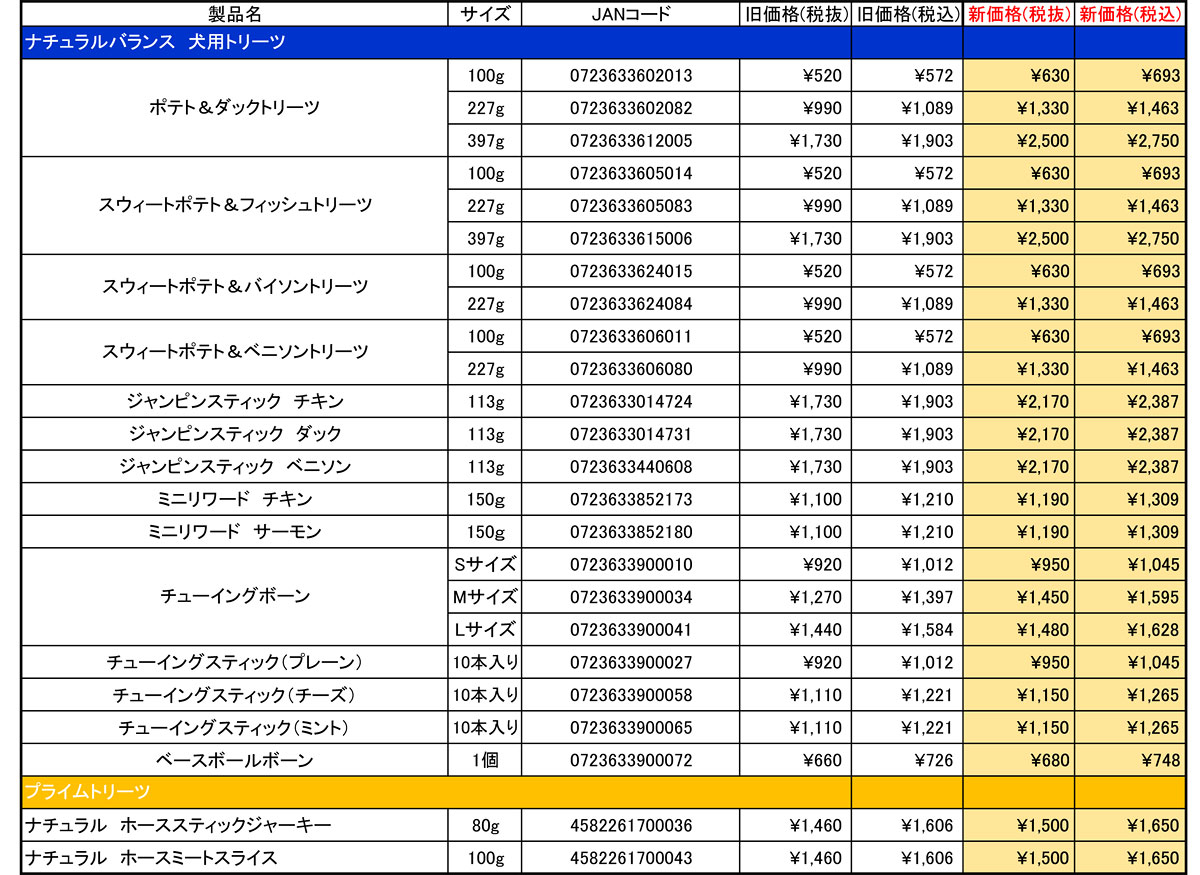The width and height of the screenshot is (1200, 875).
Task: Click the ミニリワード チキン cell
Action: (x=235, y=499)
